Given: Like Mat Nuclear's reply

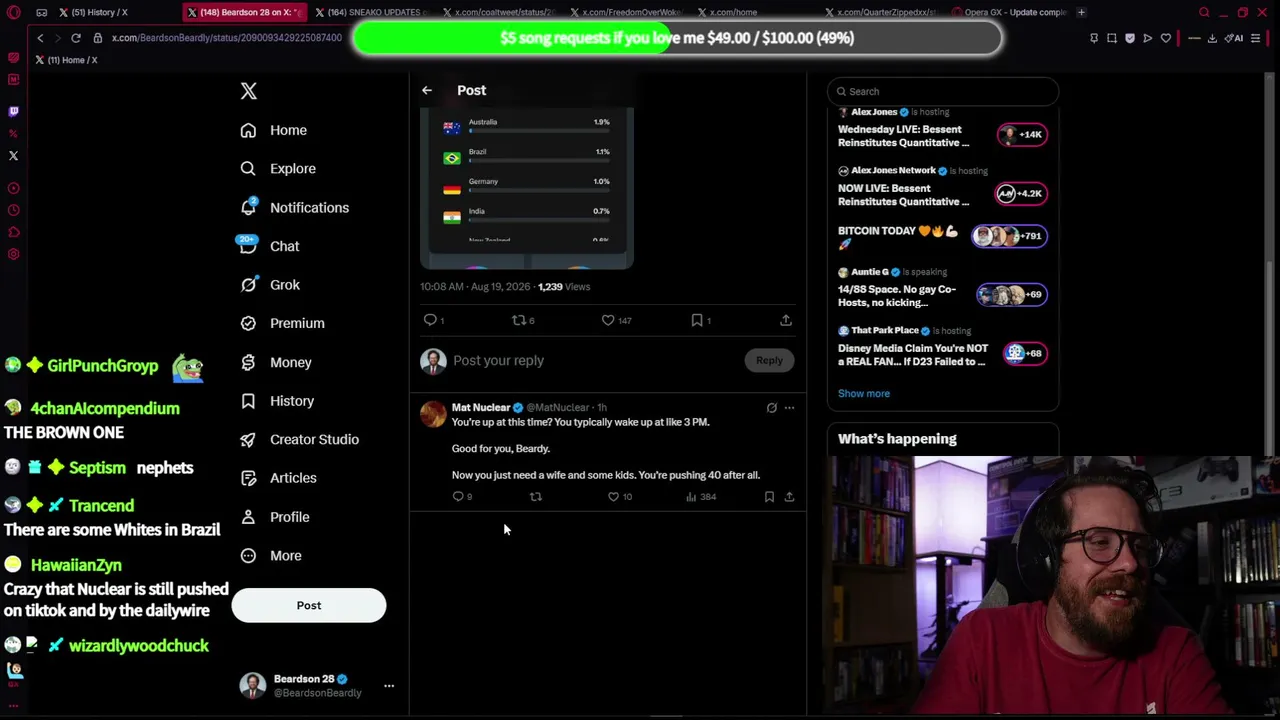Looking at the screenshot, I should point(613,497).
